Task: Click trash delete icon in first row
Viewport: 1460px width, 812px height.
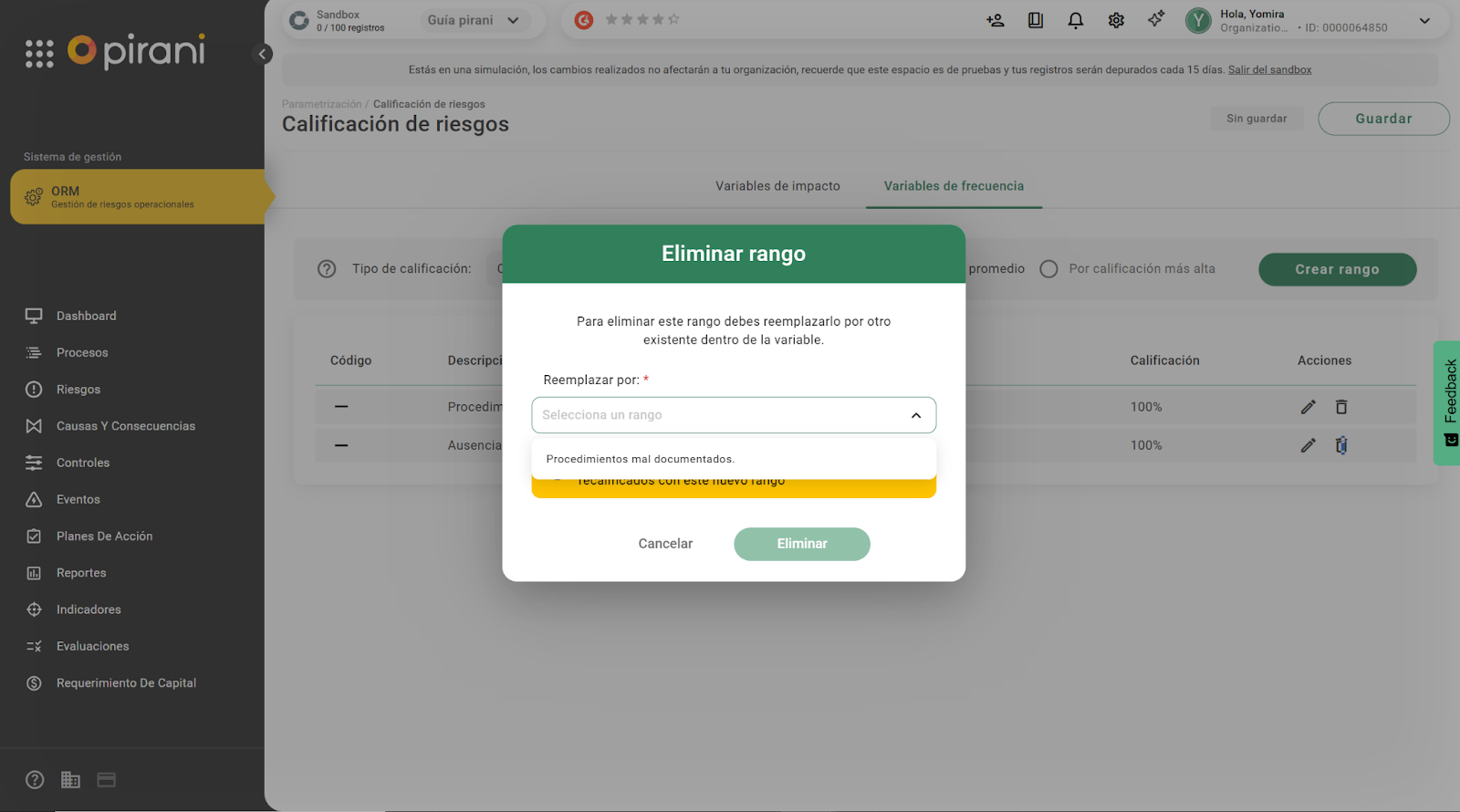Action: [1341, 407]
